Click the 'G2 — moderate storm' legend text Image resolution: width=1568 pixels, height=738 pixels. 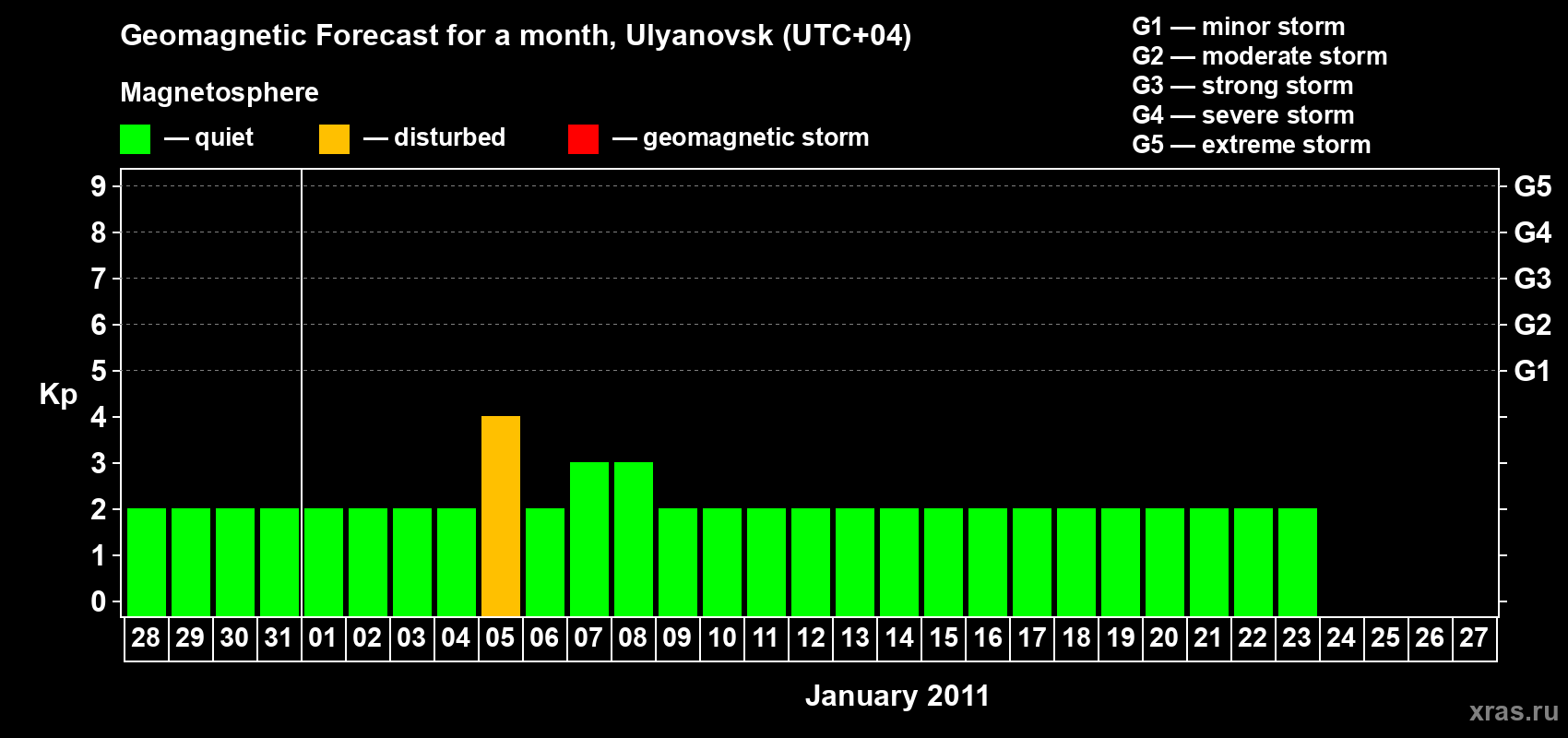1260,56
